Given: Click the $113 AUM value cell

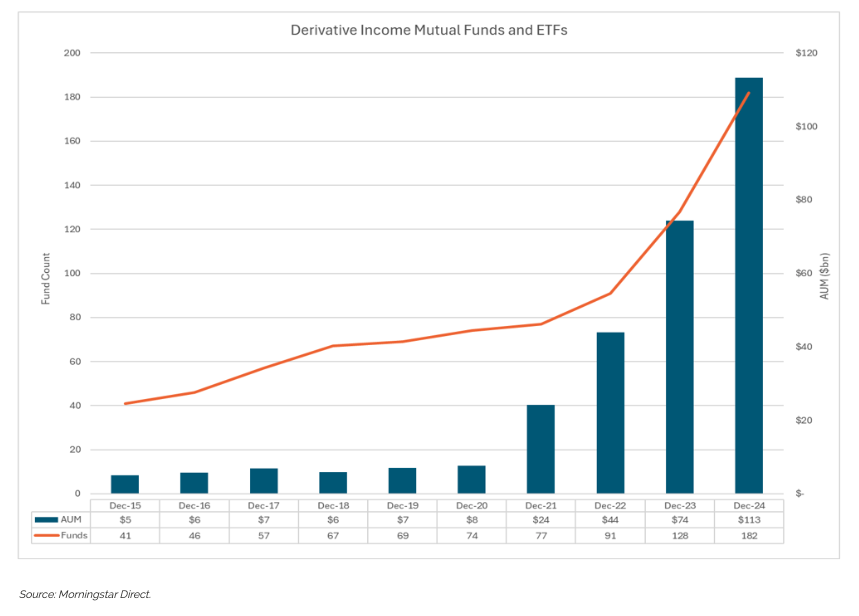Looking at the screenshot, I should point(749,520).
